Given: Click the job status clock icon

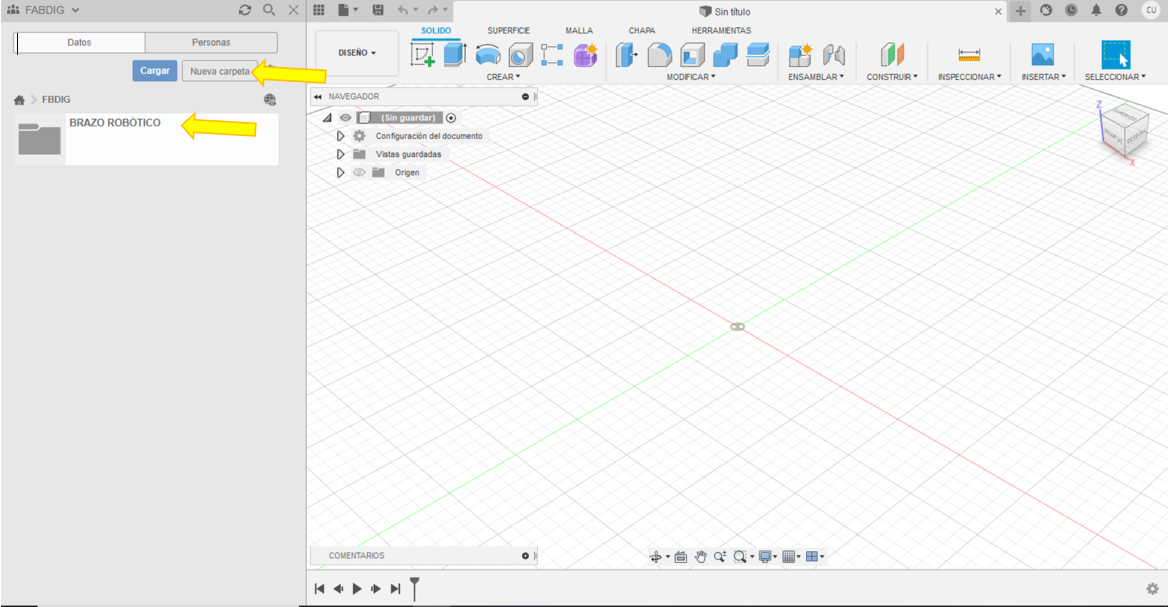Looking at the screenshot, I should pos(1071,10).
